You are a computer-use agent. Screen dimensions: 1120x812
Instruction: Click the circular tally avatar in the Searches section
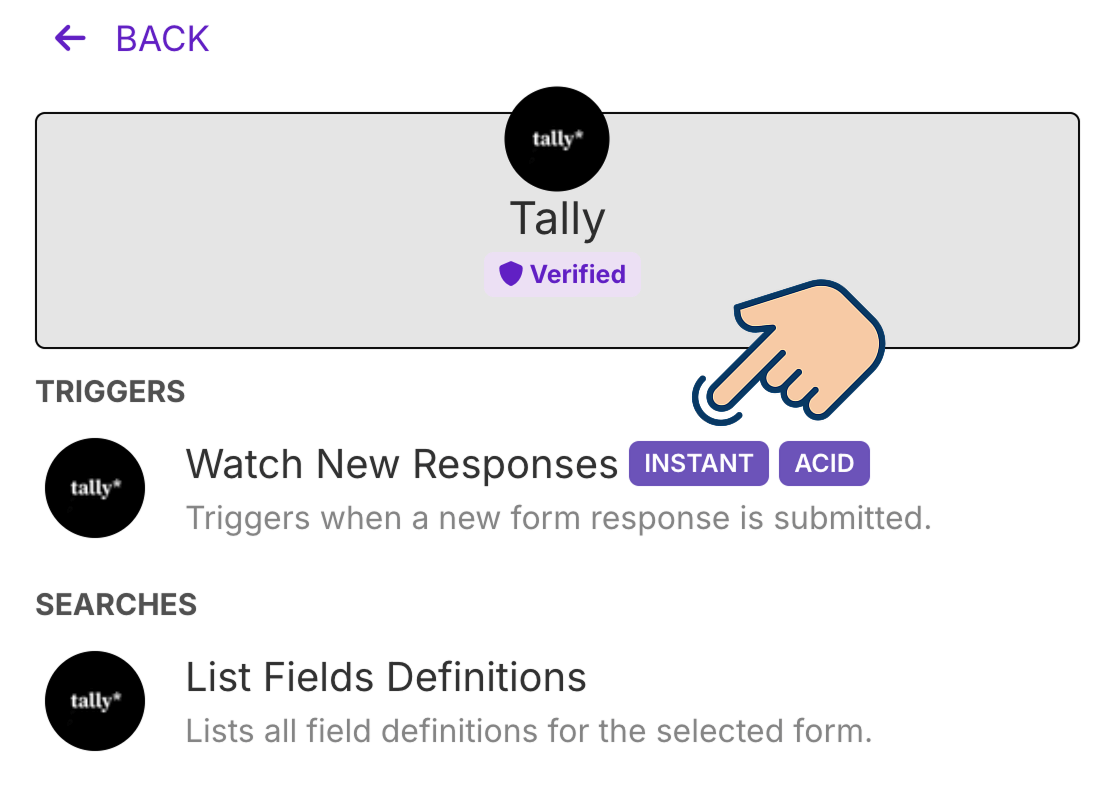pyautogui.click(x=94, y=701)
